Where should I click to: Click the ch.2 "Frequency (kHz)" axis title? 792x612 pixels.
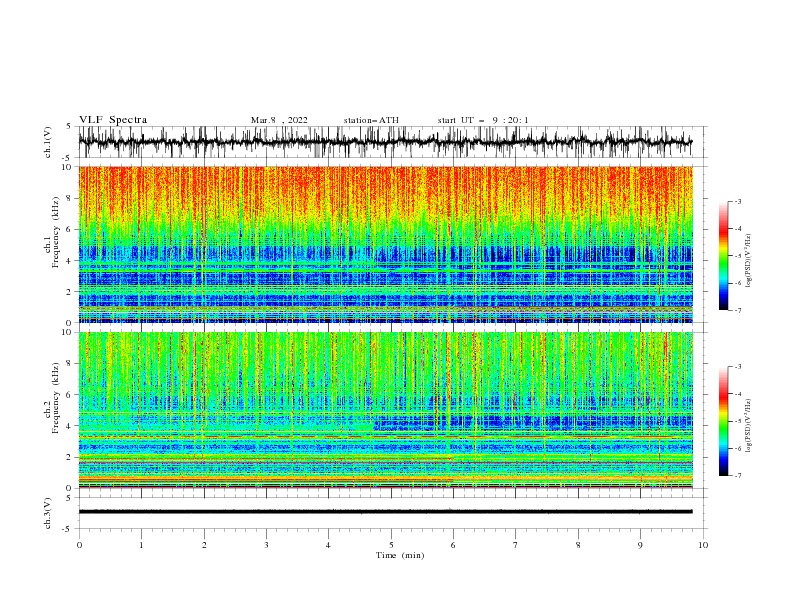pyautogui.click(x=56, y=398)
